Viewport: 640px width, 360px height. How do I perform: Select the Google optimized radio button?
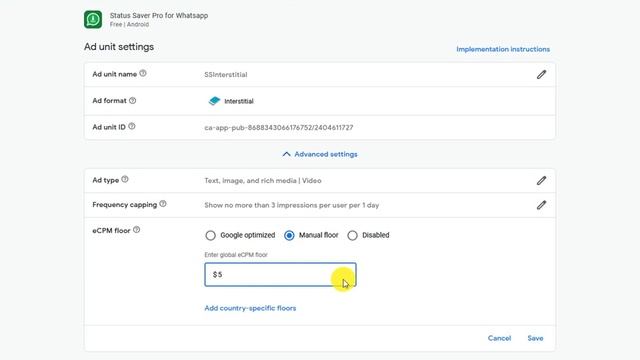pyautogui.click(x=211, y=236)
